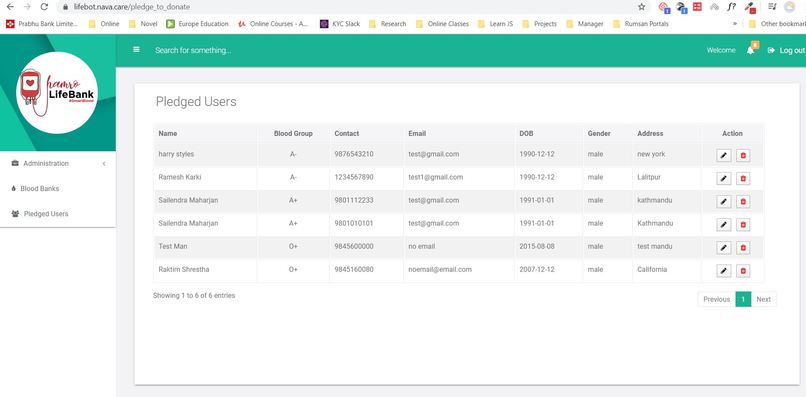Open the KYC Slack bookmark
This screenshot has width=806, height=397.
point(340,24)
